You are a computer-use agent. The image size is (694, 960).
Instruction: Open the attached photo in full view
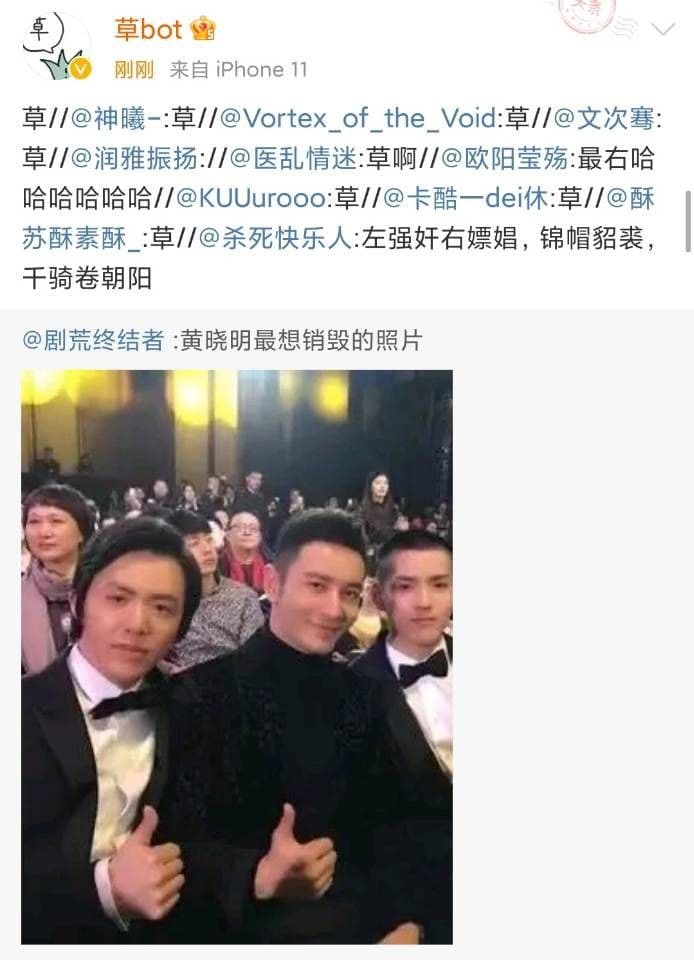point(237,657)
